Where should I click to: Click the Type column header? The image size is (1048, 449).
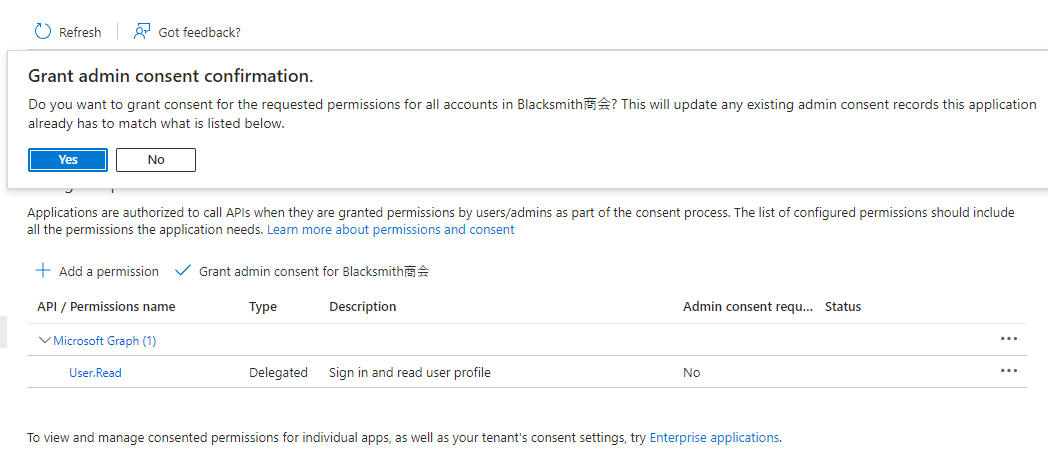click(263, 307)
